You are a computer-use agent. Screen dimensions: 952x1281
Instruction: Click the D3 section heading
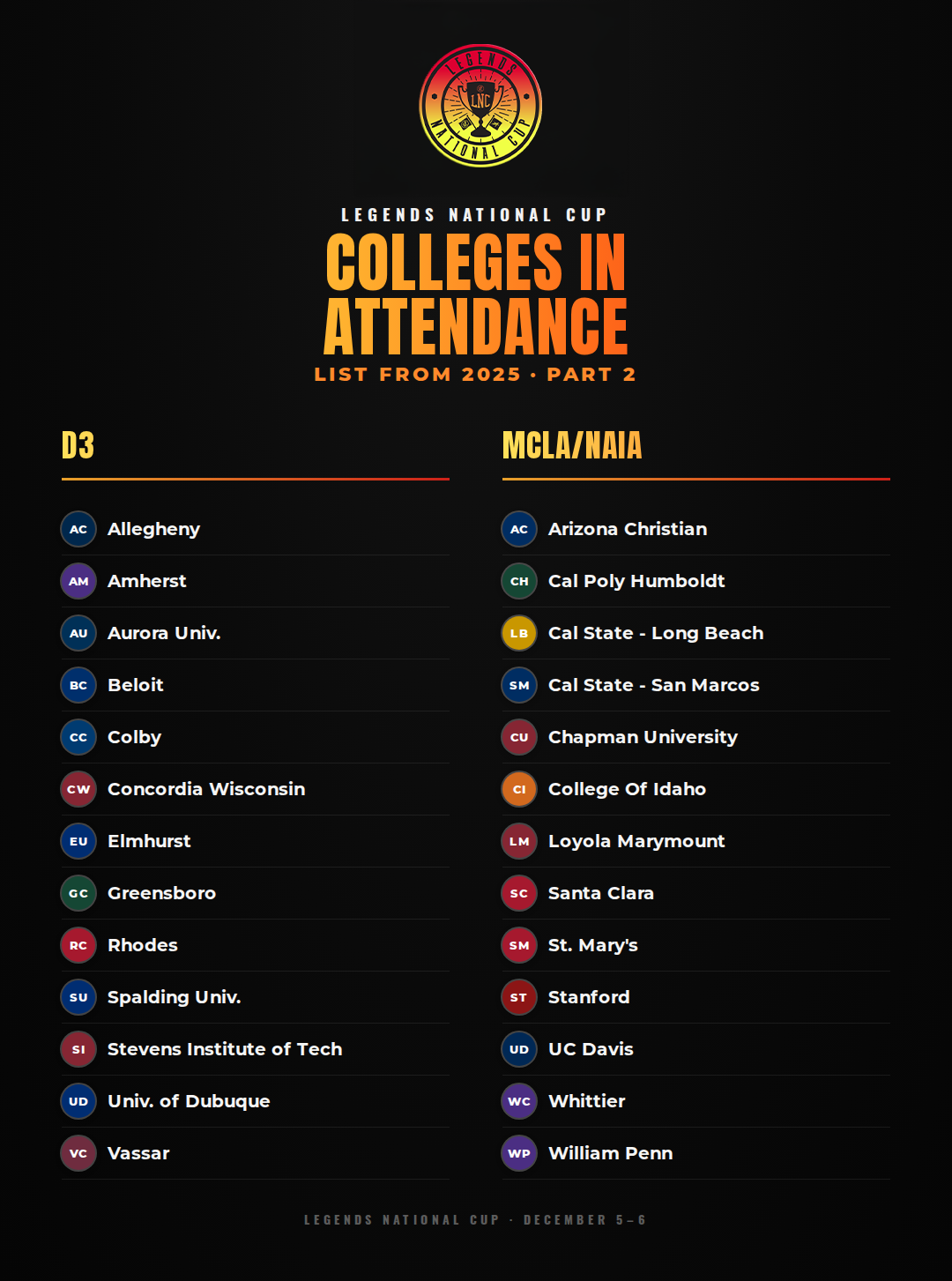(78, 446)
